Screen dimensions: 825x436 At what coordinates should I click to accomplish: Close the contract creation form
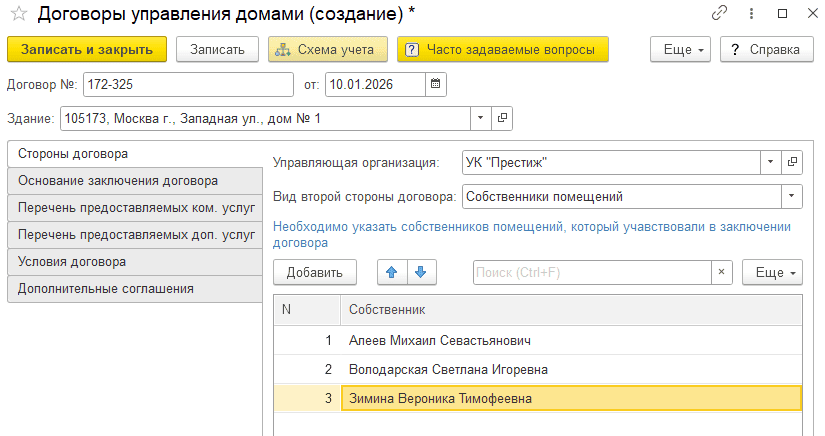813,14
